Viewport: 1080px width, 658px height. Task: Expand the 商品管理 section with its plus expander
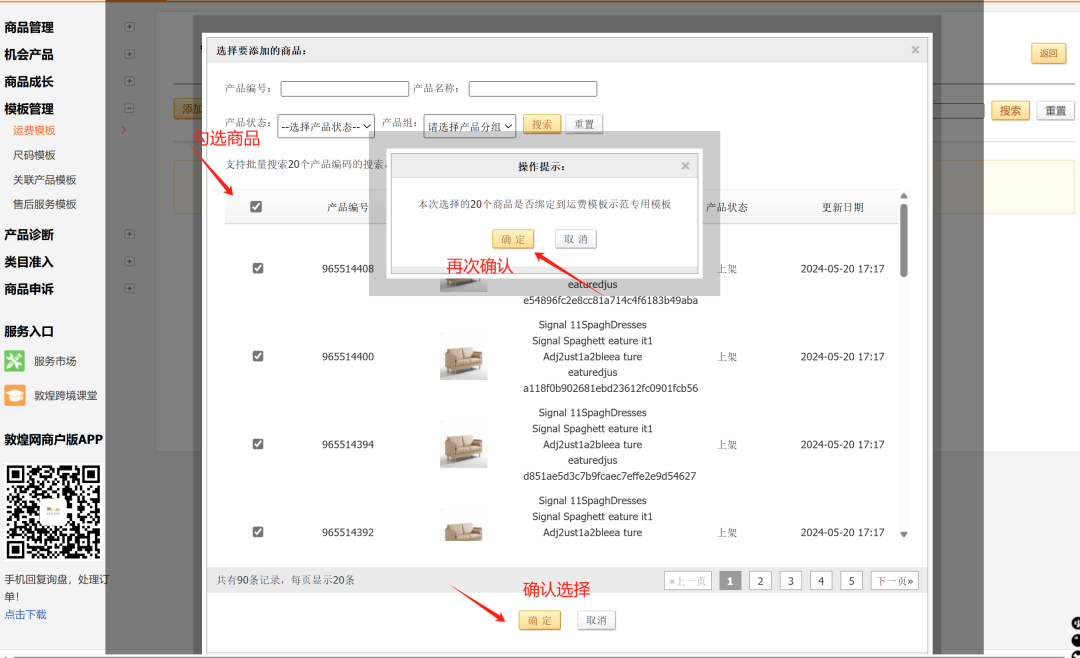tap(129, 27)
